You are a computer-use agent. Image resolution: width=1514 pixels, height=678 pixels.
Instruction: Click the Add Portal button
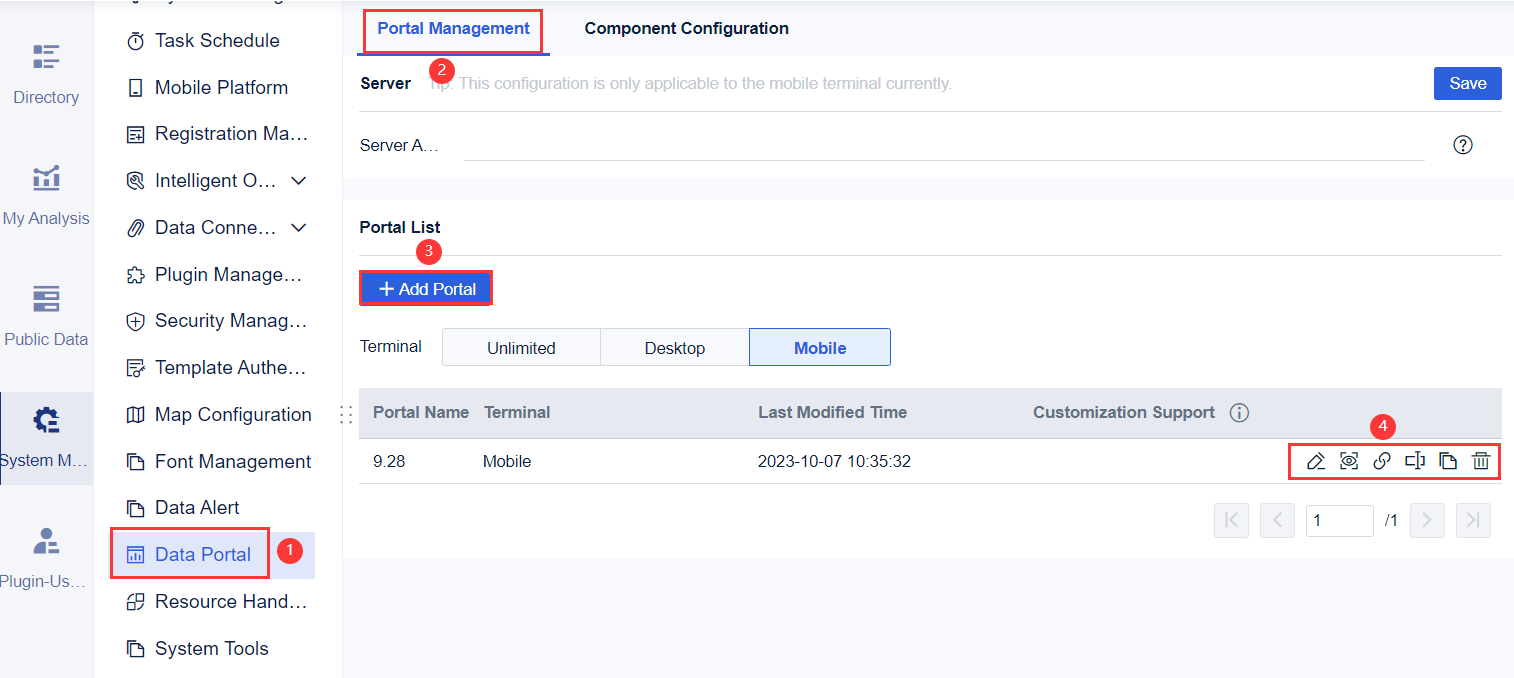[x=426, y=289]
